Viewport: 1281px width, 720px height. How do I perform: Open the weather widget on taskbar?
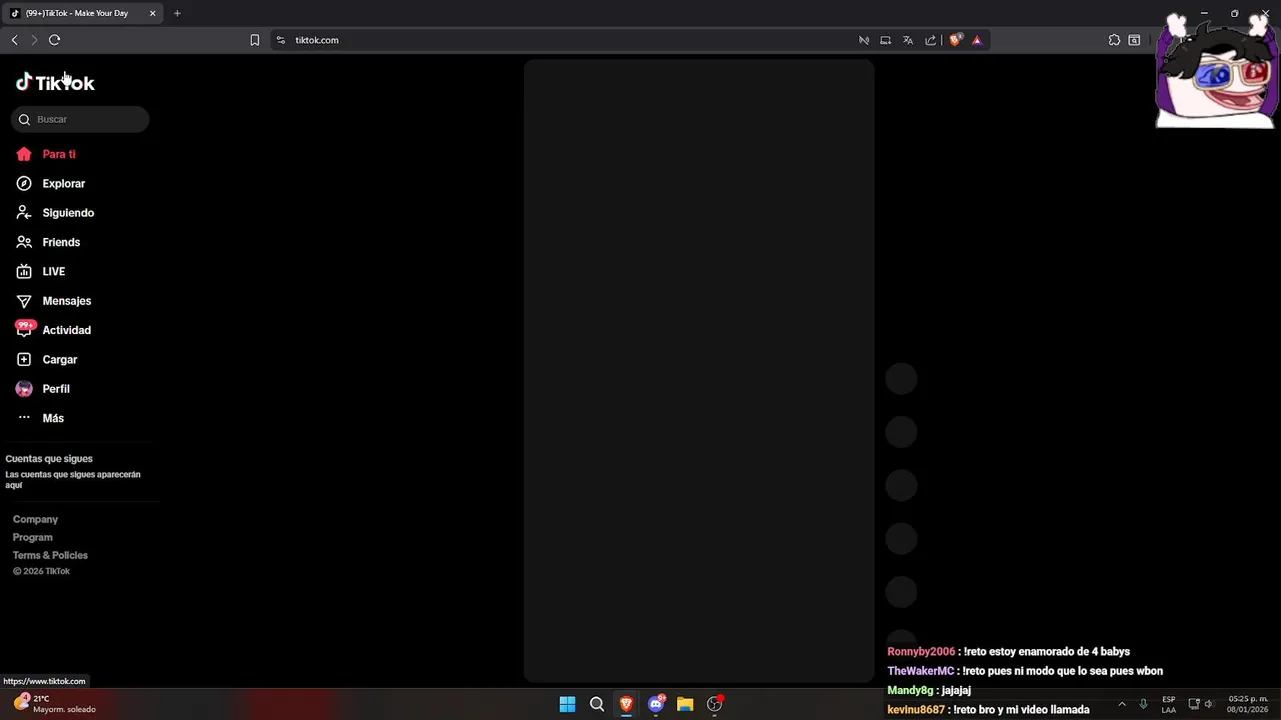tap(55, 704)
